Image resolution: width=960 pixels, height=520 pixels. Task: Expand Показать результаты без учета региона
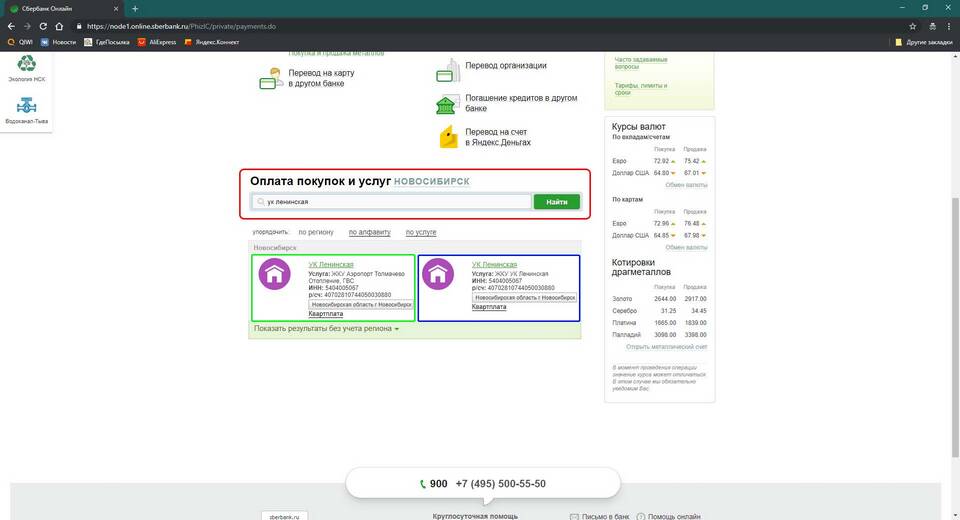pos(326,328)
